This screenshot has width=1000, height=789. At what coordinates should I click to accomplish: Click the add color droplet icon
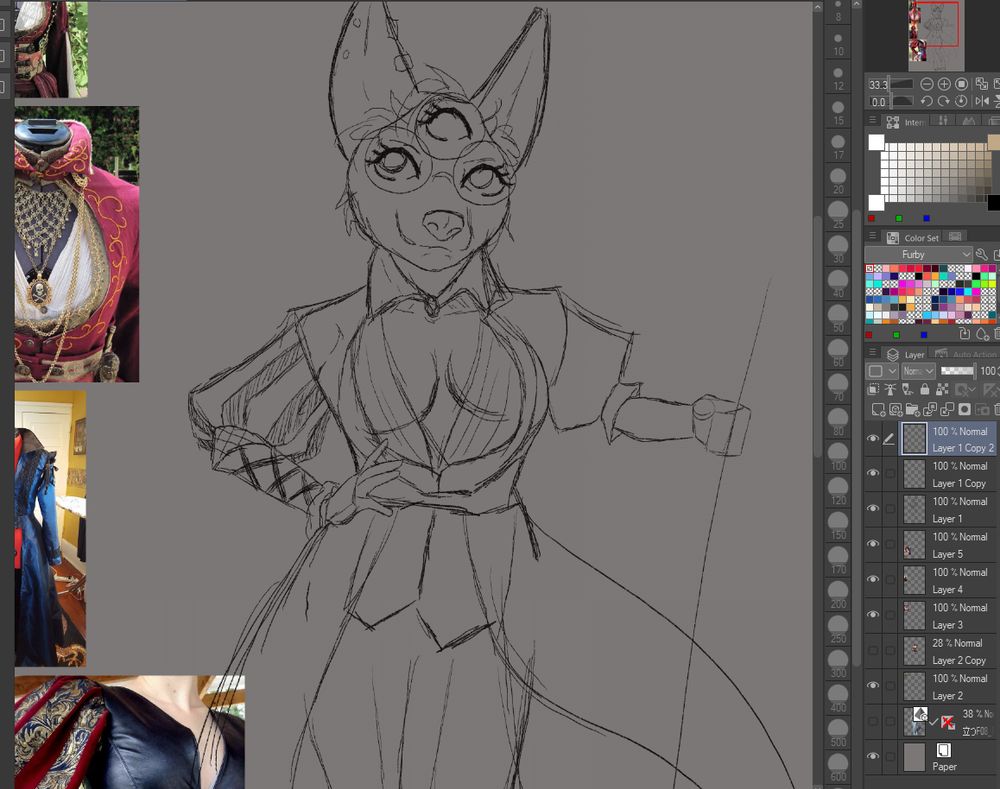pos(982,334)
